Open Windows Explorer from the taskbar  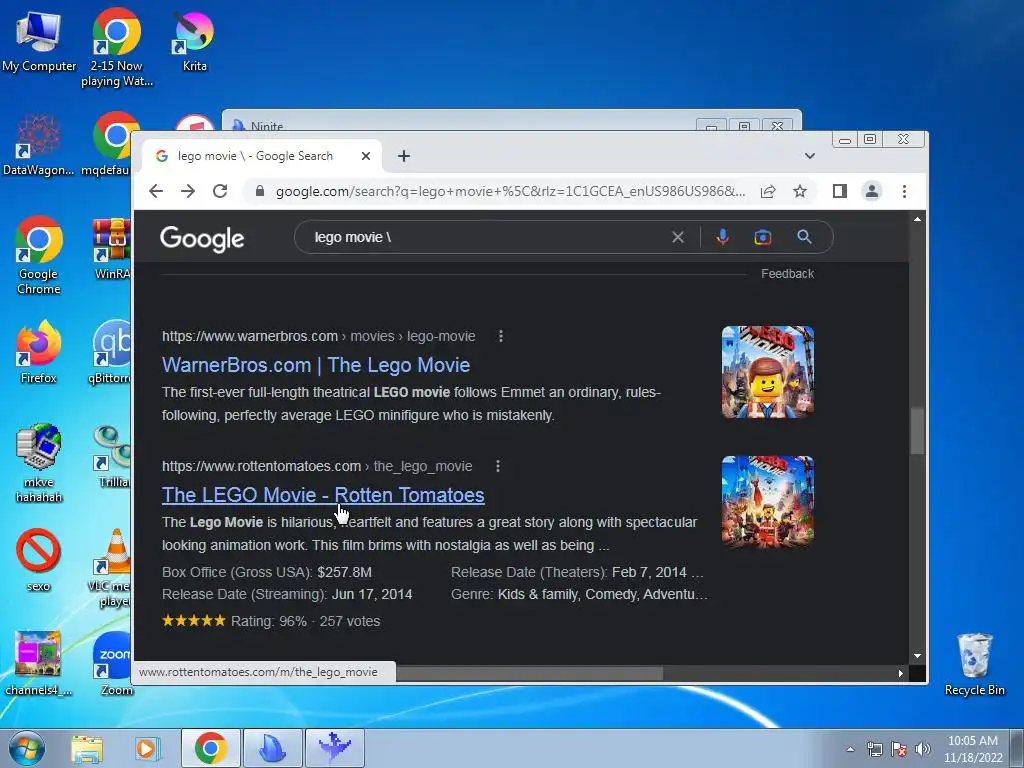tap(87, 748)
